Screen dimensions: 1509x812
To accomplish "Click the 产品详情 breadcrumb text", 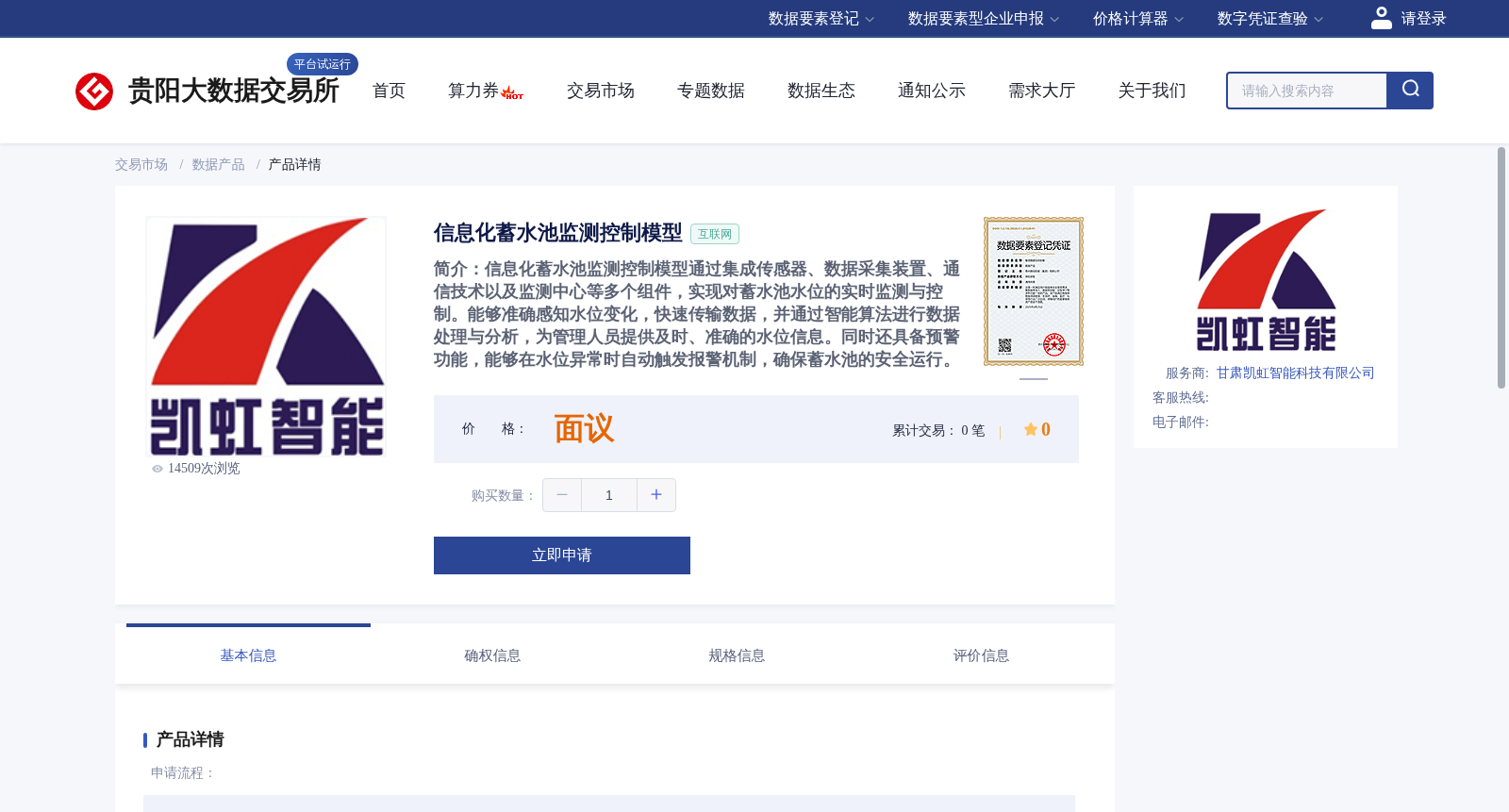I will point(294,165).
